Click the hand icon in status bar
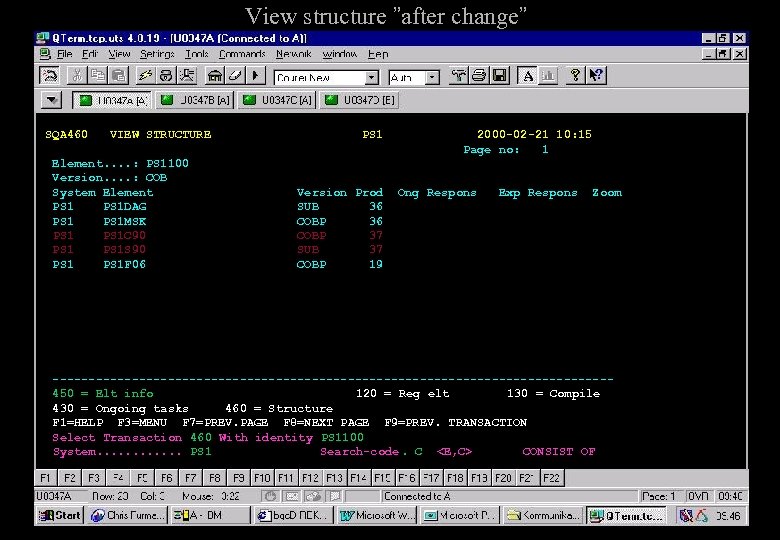 (271, 496)
